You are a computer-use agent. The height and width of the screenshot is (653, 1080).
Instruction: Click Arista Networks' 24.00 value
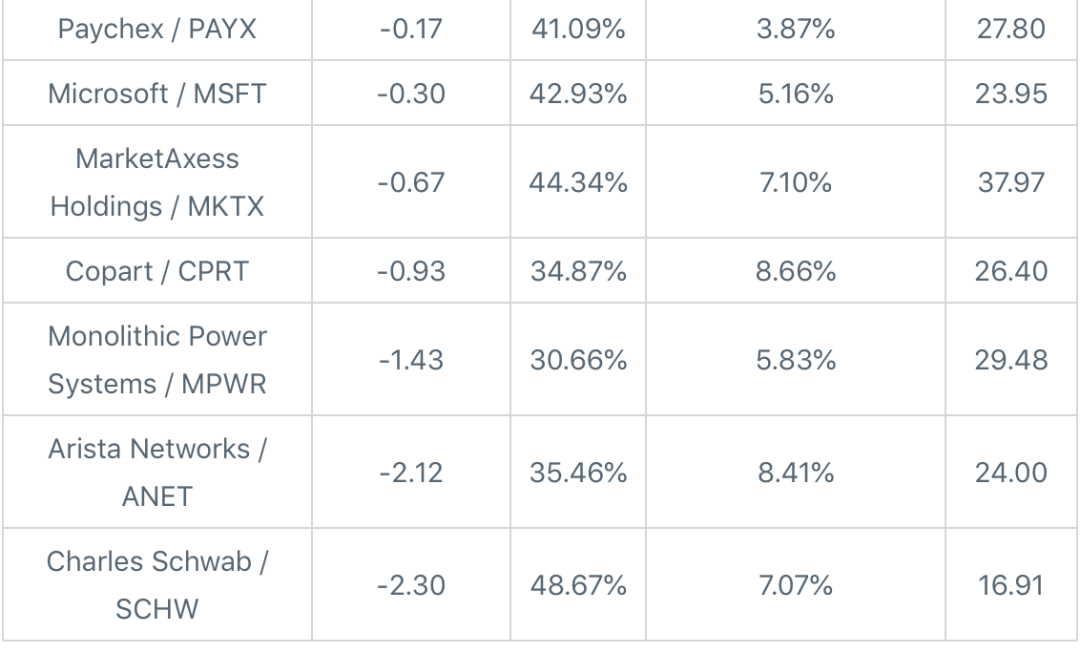click(x=1012, y=472)
